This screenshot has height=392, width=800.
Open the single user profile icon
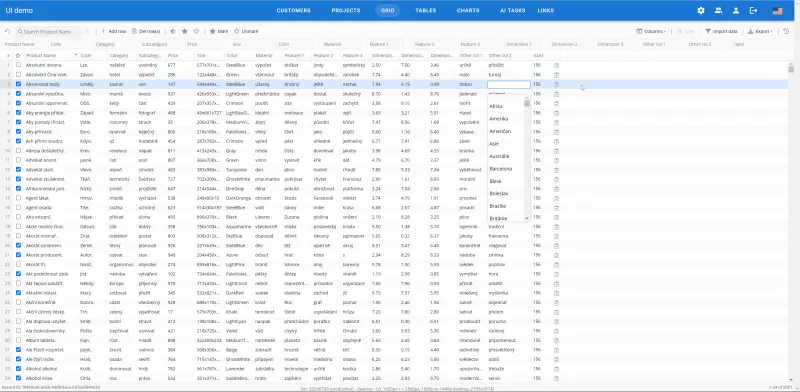(736, 10)
